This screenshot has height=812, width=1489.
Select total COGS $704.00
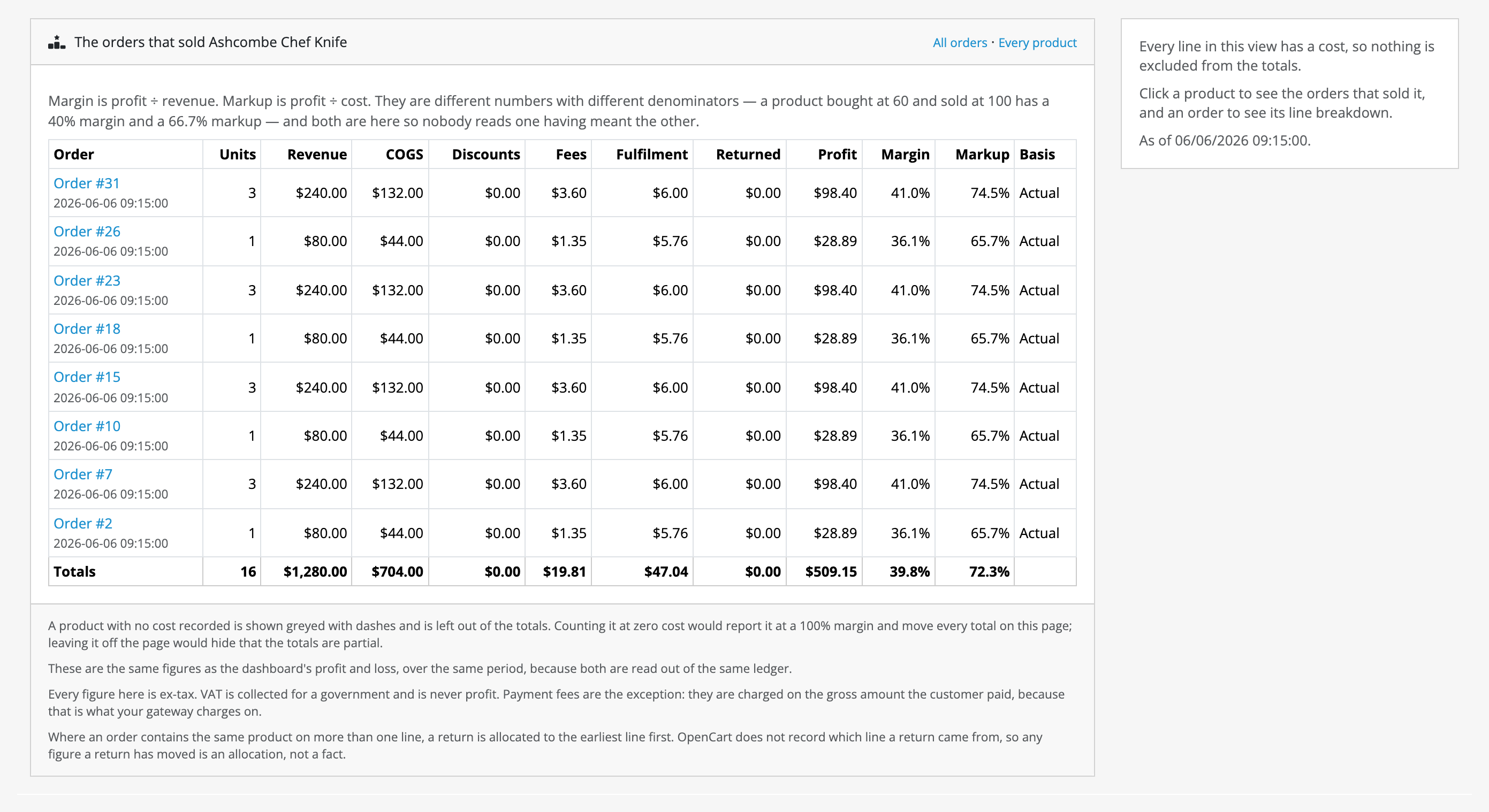pos(397,571)
